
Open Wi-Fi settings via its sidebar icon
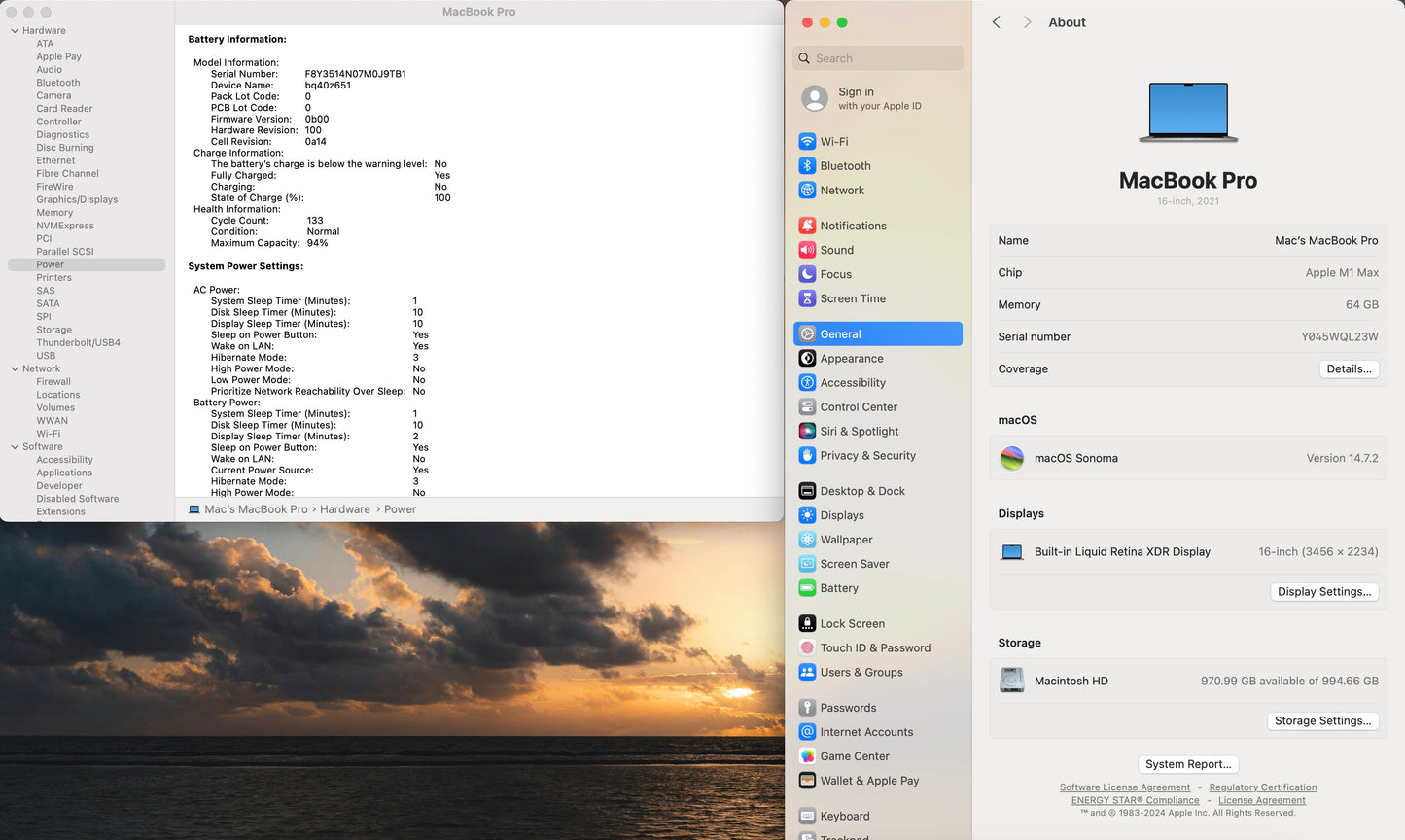tap(807, 141)
